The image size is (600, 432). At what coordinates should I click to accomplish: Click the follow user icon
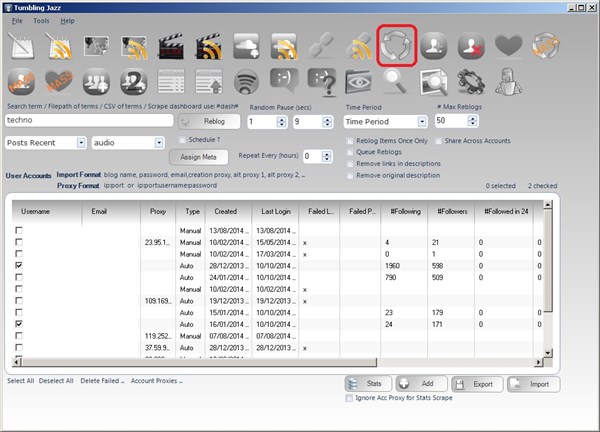pyautogui.click(x=434, y=46)
